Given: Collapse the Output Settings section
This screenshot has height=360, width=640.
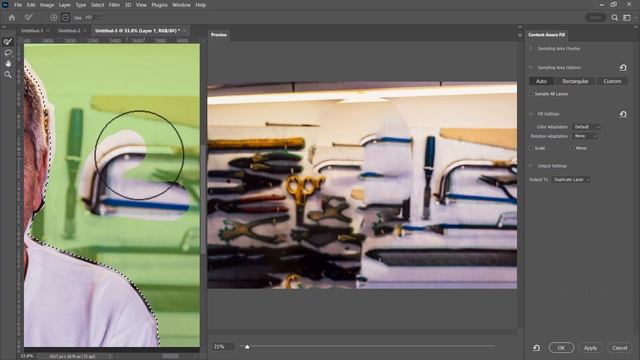Looking at the screenshot, I should [x=531, y=166].
